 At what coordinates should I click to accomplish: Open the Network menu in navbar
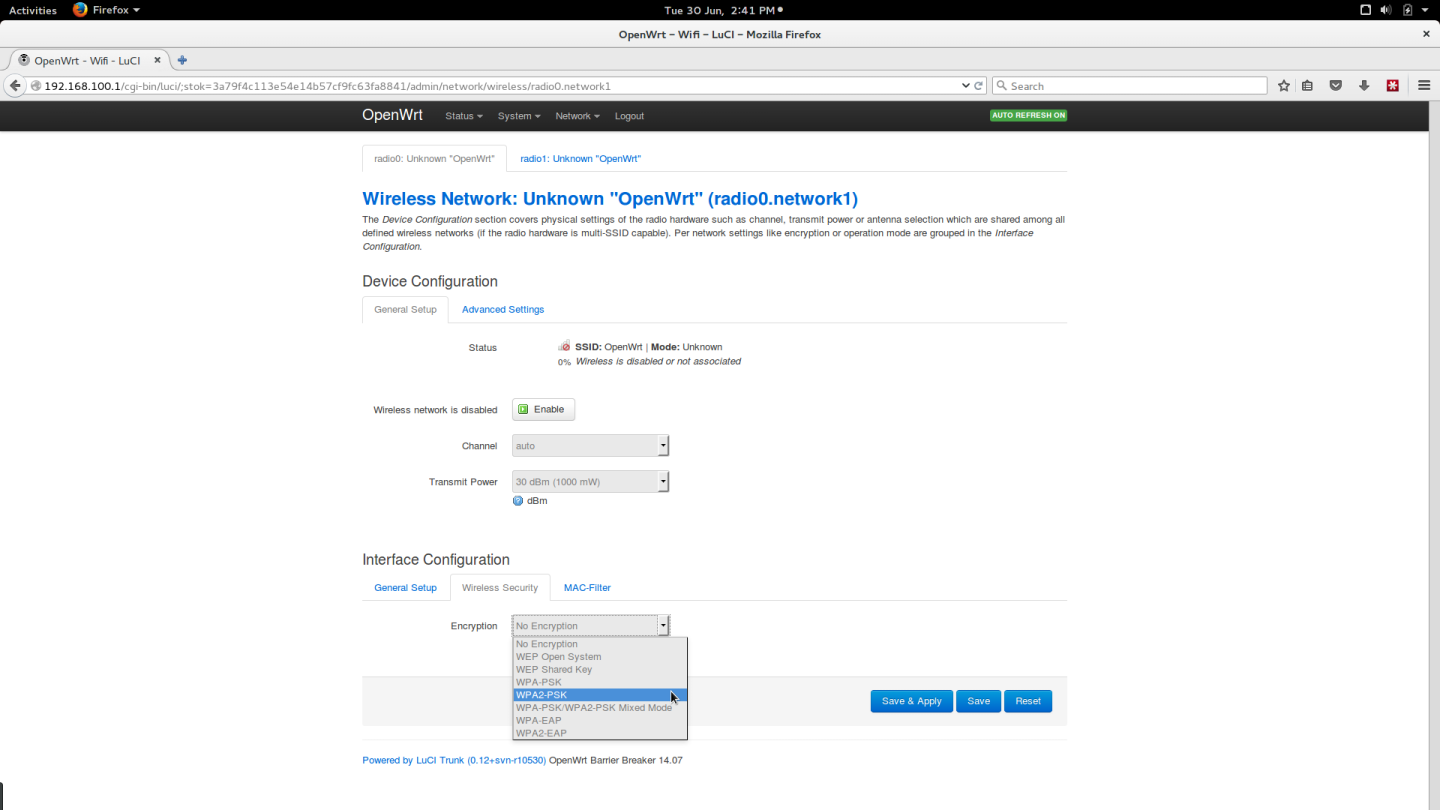tap(577, 116)
